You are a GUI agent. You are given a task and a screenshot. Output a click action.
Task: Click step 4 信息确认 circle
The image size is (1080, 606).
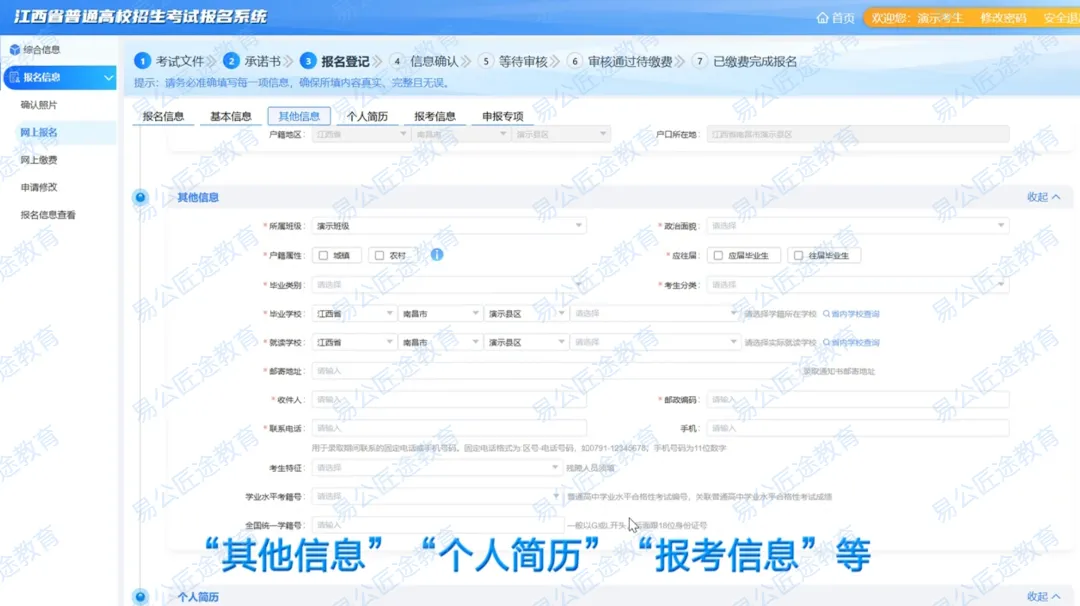(x=397, y=61)
